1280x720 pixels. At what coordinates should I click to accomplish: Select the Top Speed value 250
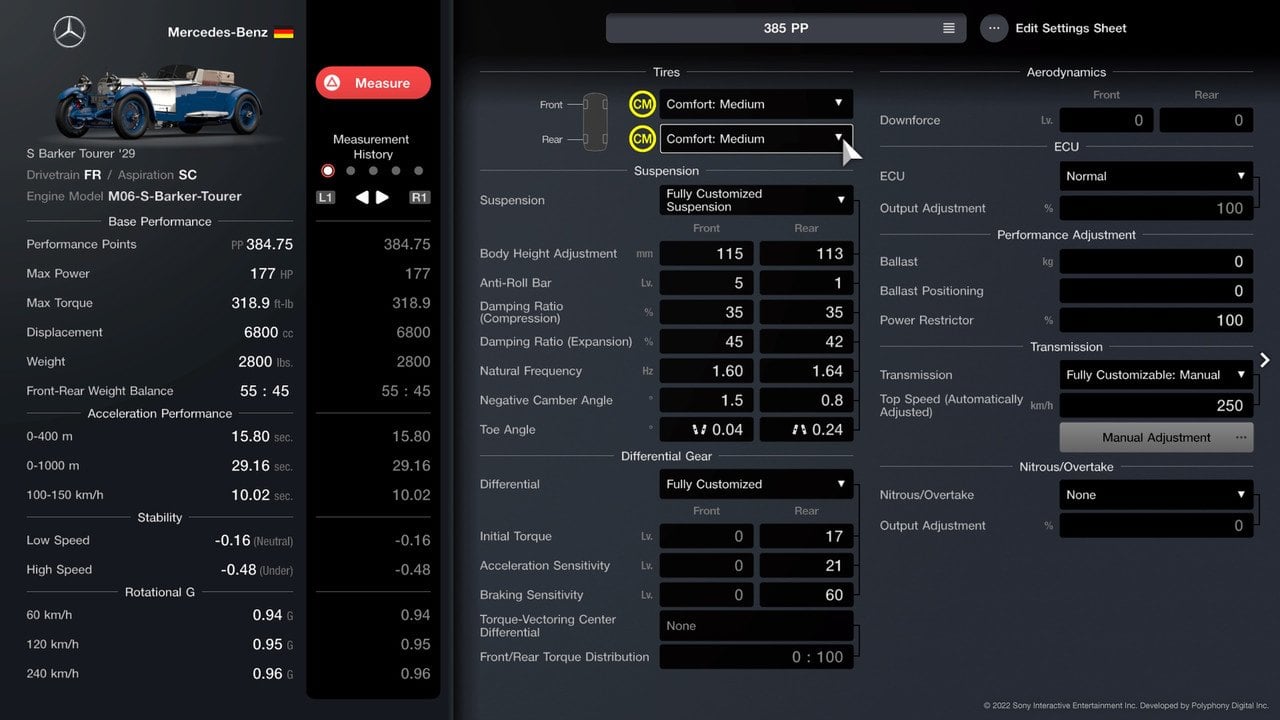pyautogui.click(x=1156, y=405)
